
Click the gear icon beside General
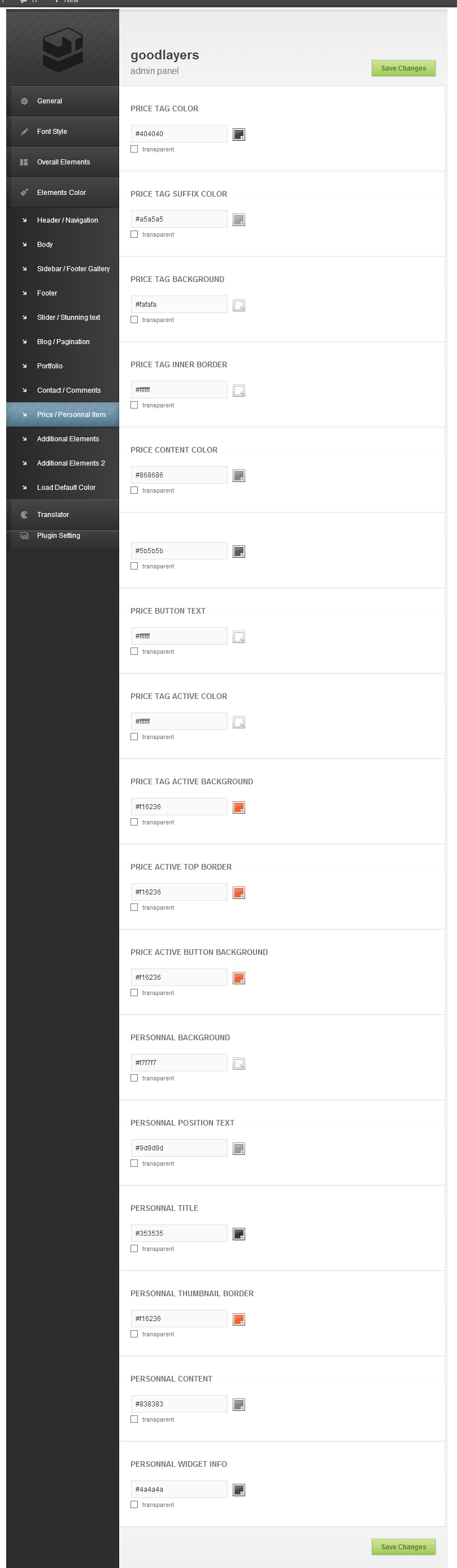[x=24, y=101]
